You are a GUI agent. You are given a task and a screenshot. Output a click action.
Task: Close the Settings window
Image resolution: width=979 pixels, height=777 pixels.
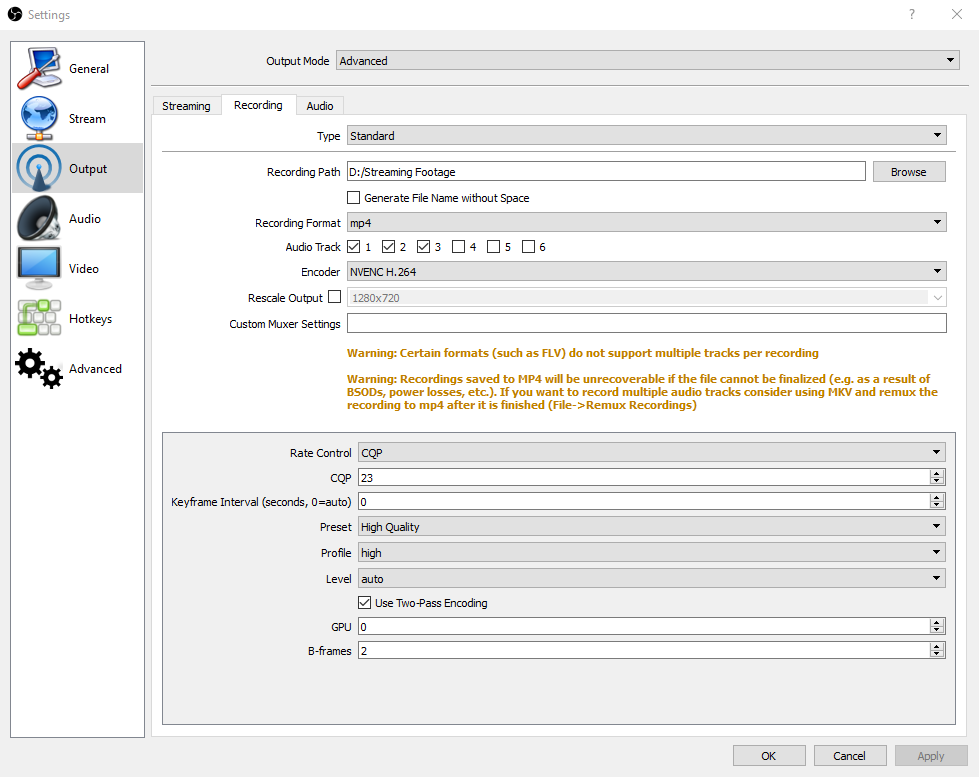pos(957,14)
